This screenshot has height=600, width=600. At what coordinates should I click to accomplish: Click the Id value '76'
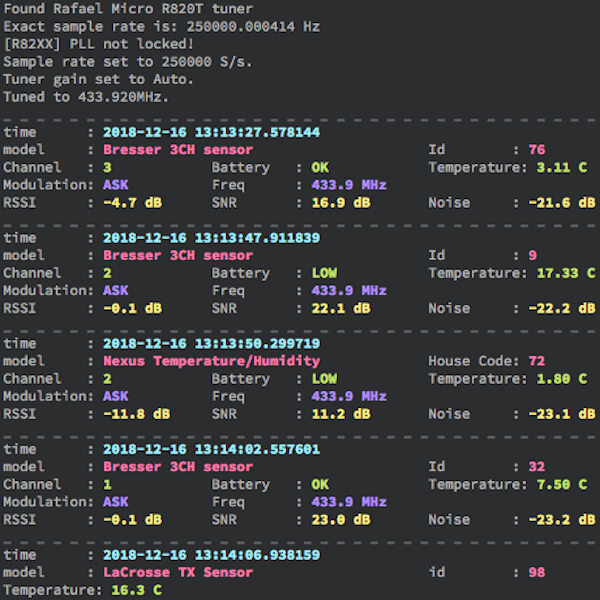[x=537, y=150]
